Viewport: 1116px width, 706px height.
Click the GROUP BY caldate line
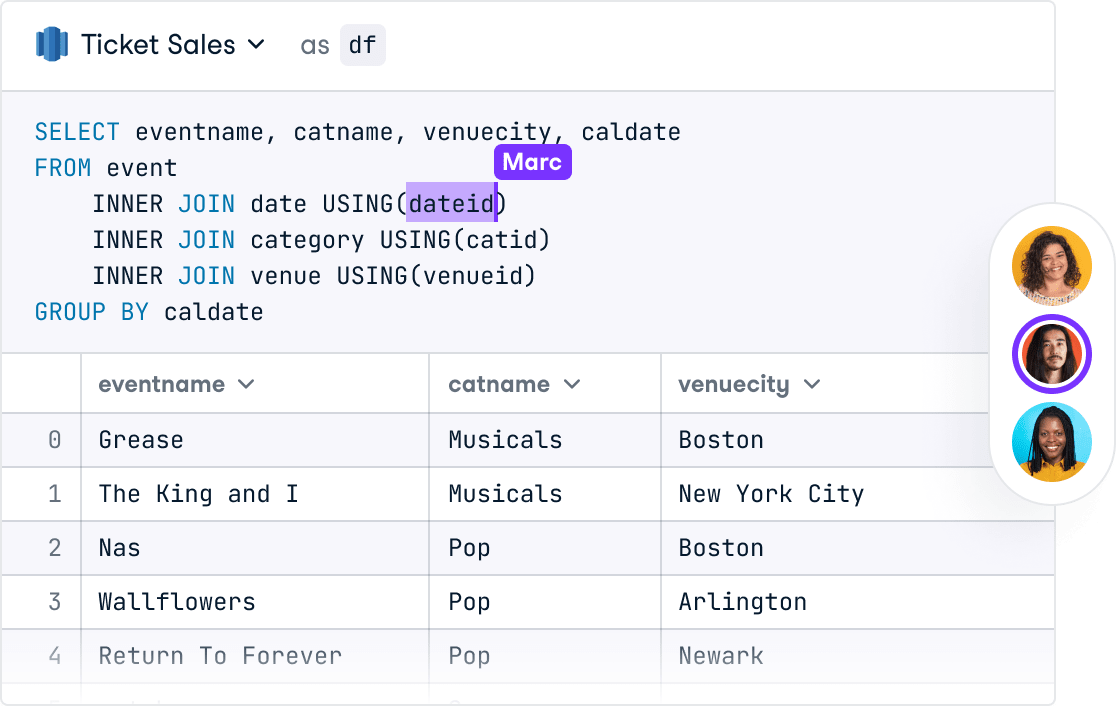click(x=149, y=312)
